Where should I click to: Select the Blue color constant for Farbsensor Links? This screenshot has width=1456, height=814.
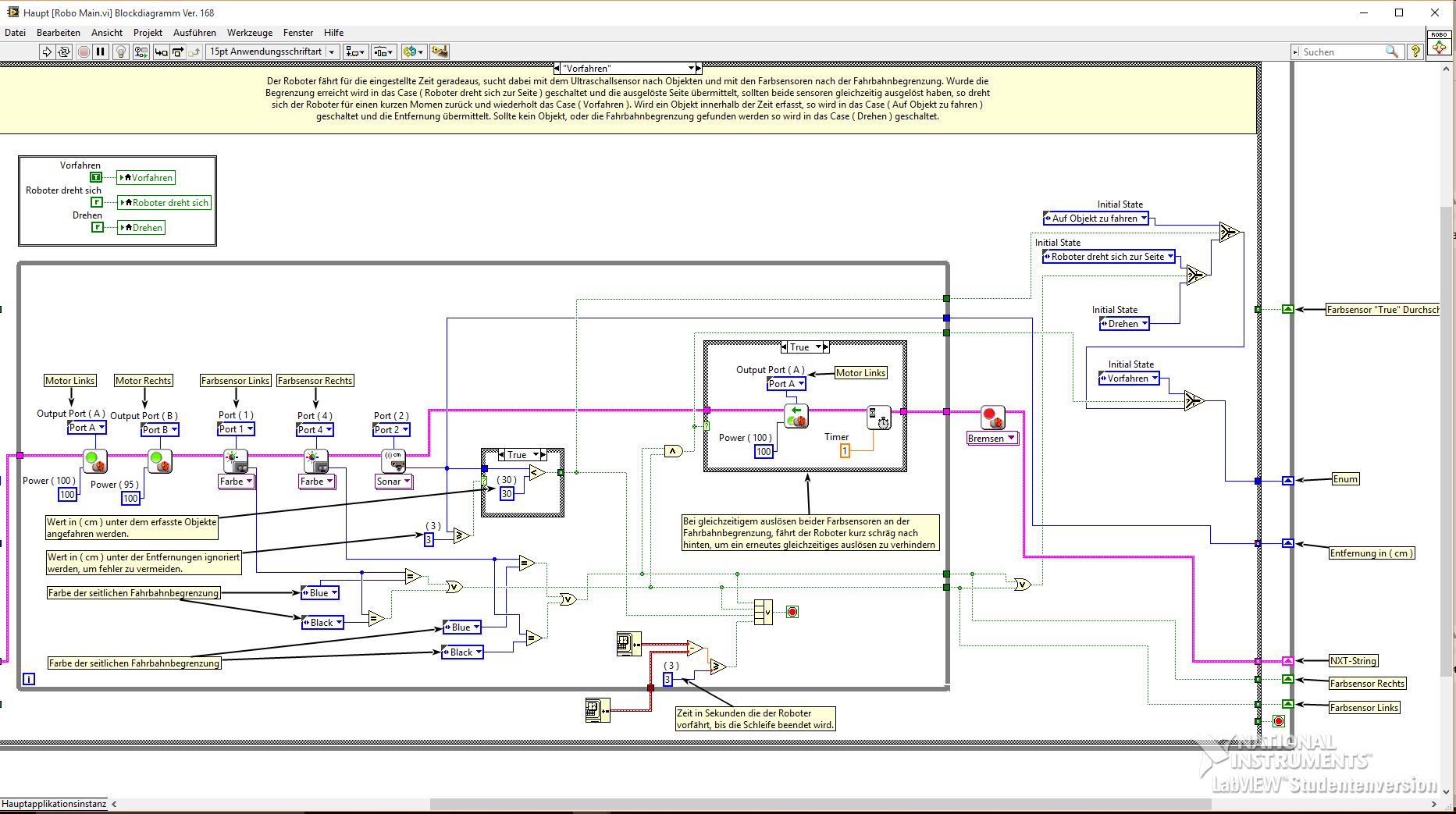tap(319, 593)
